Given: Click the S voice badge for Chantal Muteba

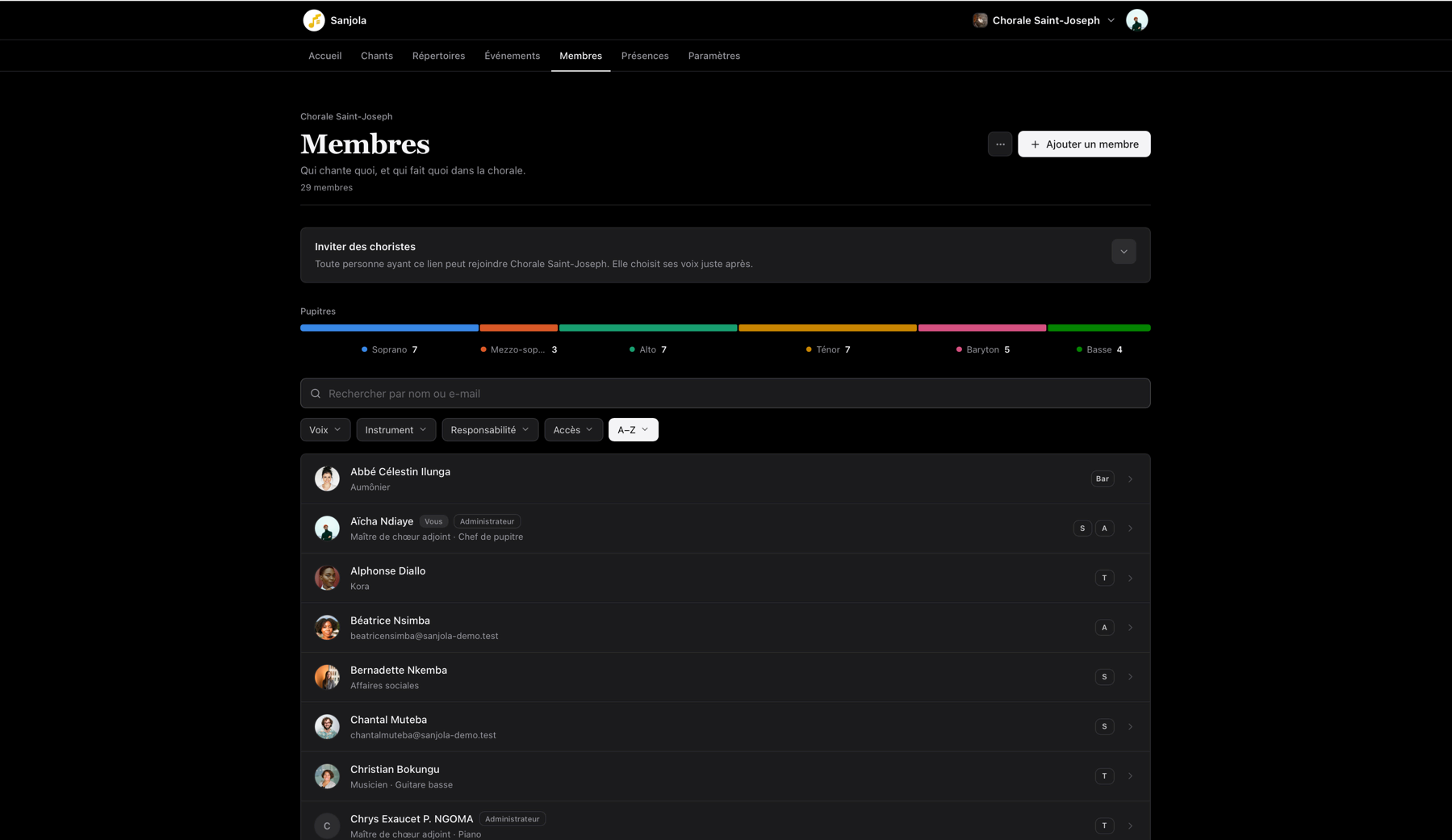Looking at the screenshot, I should [x=1104, y=727].
